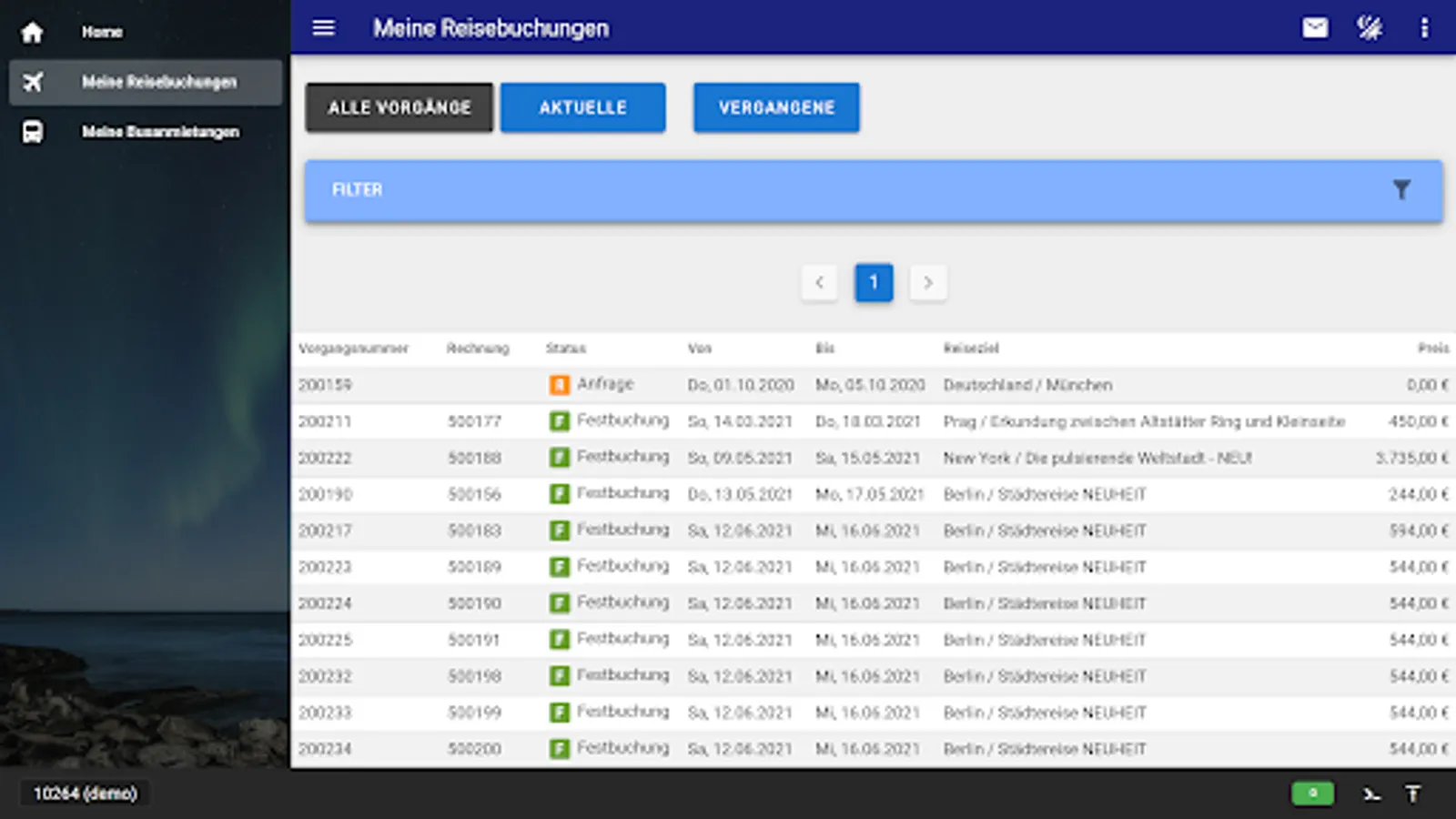This screenshot has width=1456, height=819.
Task: Click the funnel filter icon
Action: click(1401, 189)
